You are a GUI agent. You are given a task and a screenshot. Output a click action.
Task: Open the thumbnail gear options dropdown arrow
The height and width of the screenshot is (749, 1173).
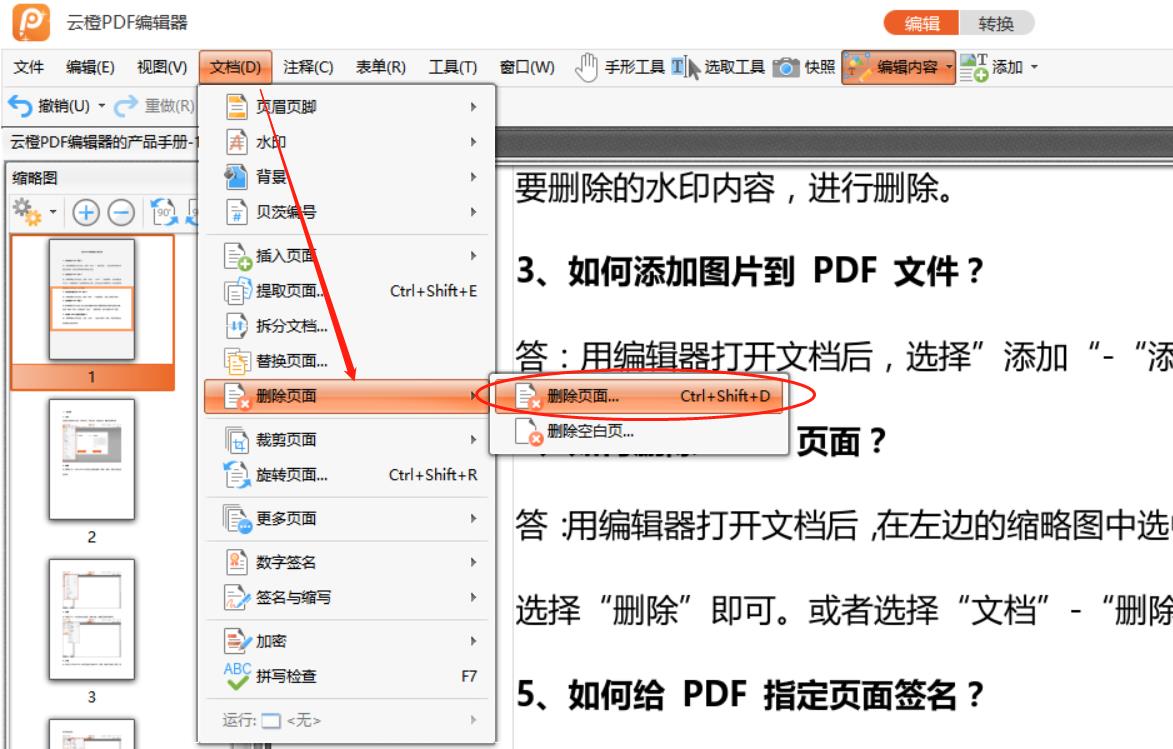point(52,213)
